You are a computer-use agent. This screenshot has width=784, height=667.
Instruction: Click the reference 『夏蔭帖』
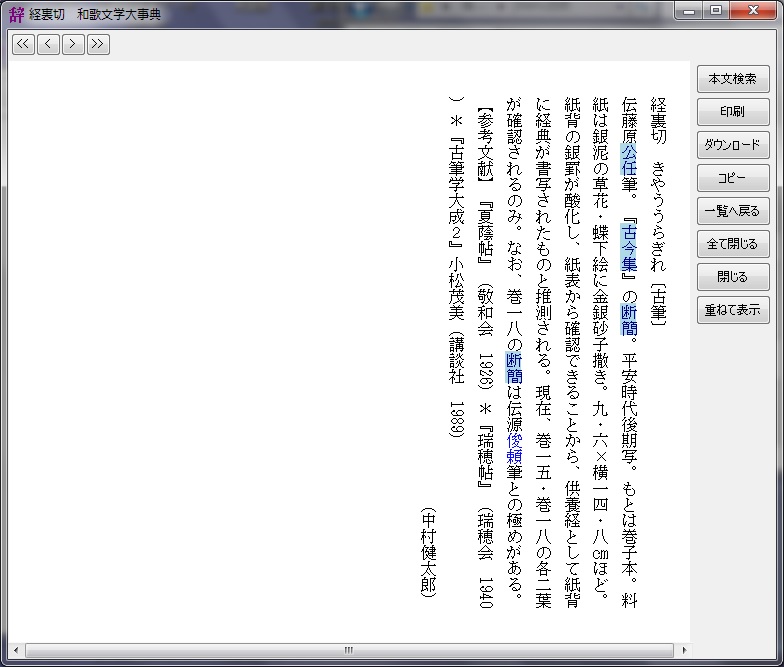[486, 232]
